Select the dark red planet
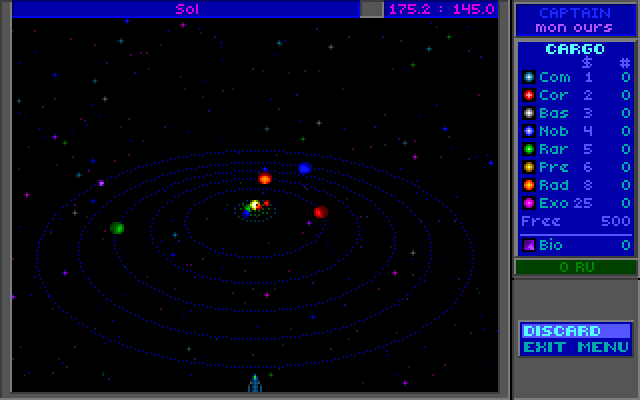 [321, 212]
